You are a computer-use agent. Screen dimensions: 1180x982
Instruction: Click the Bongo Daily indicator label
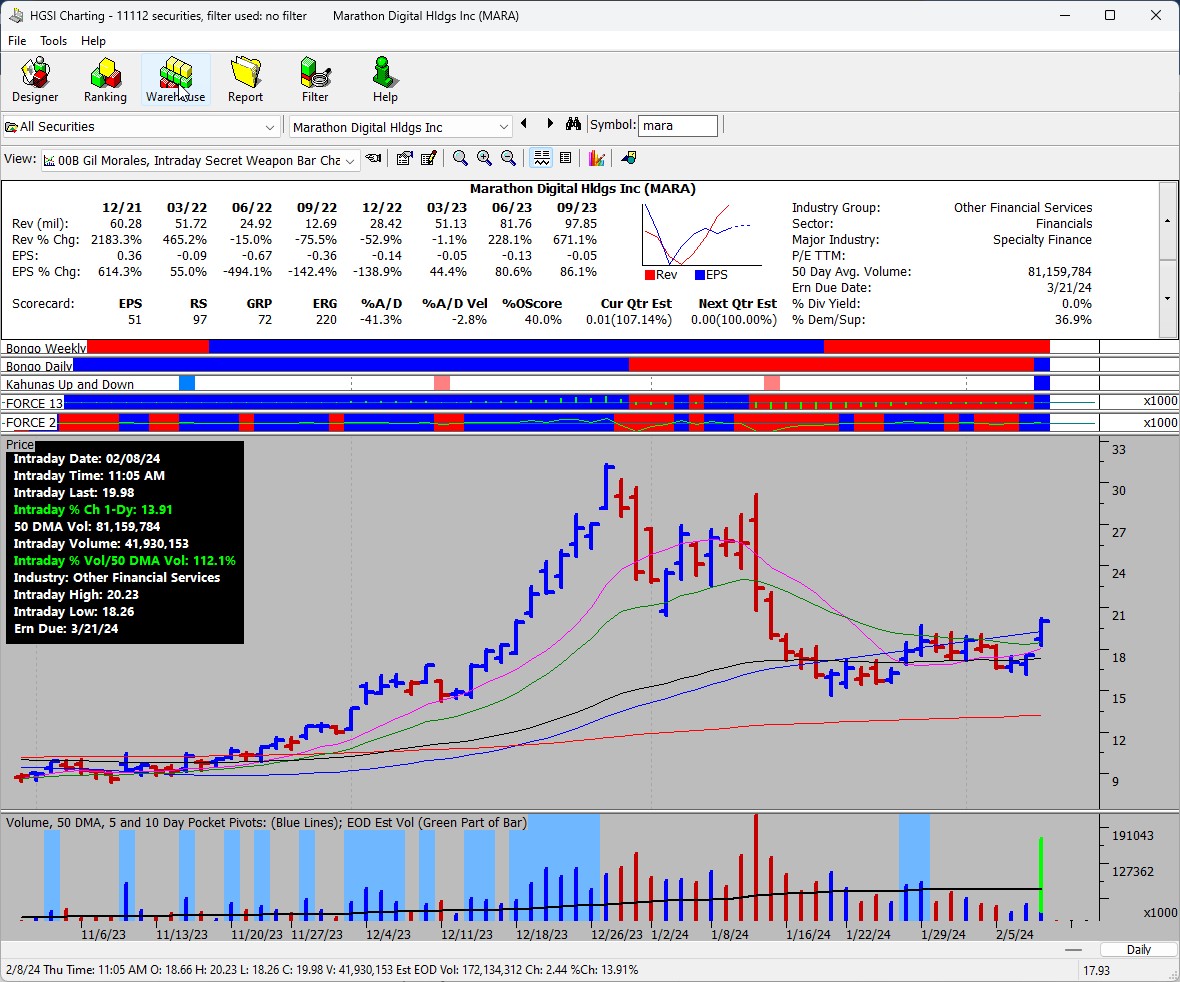coord(39,366)
